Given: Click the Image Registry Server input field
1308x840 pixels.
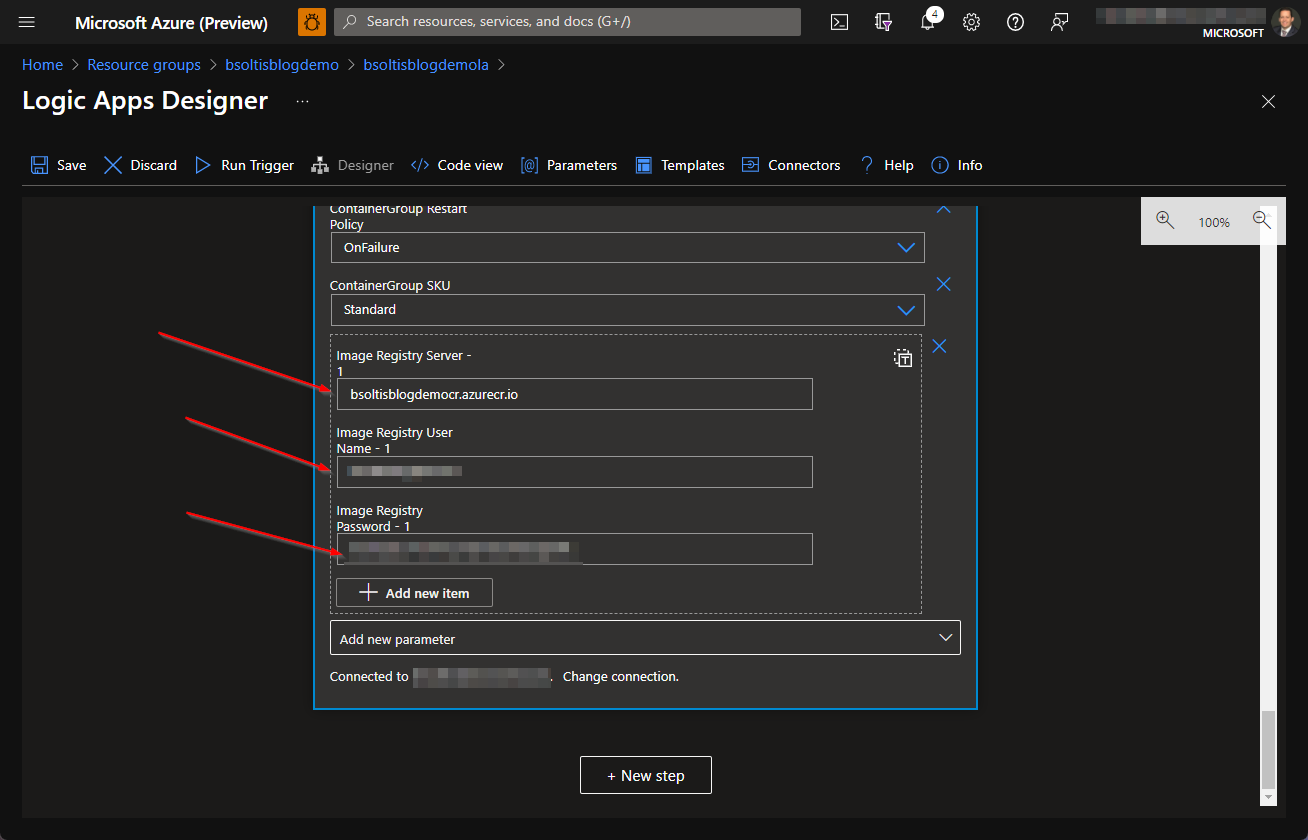Looking at the screenshot, I should click(574, 394).
